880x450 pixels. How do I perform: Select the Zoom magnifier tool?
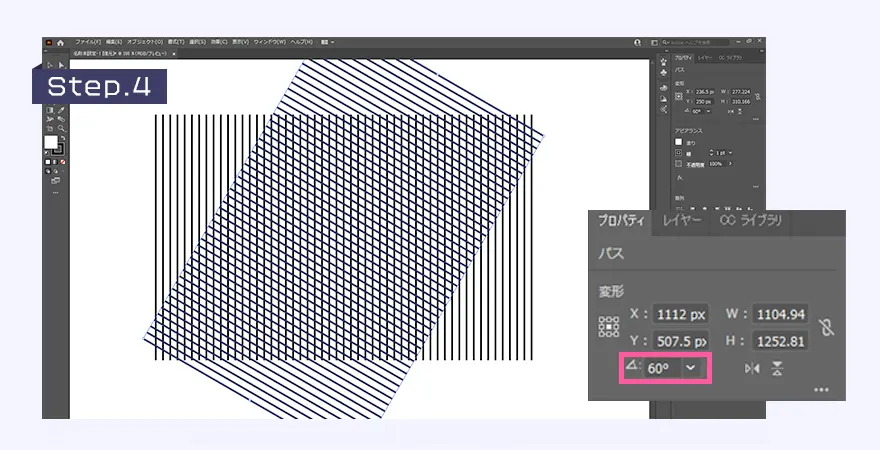pos(61,128)
